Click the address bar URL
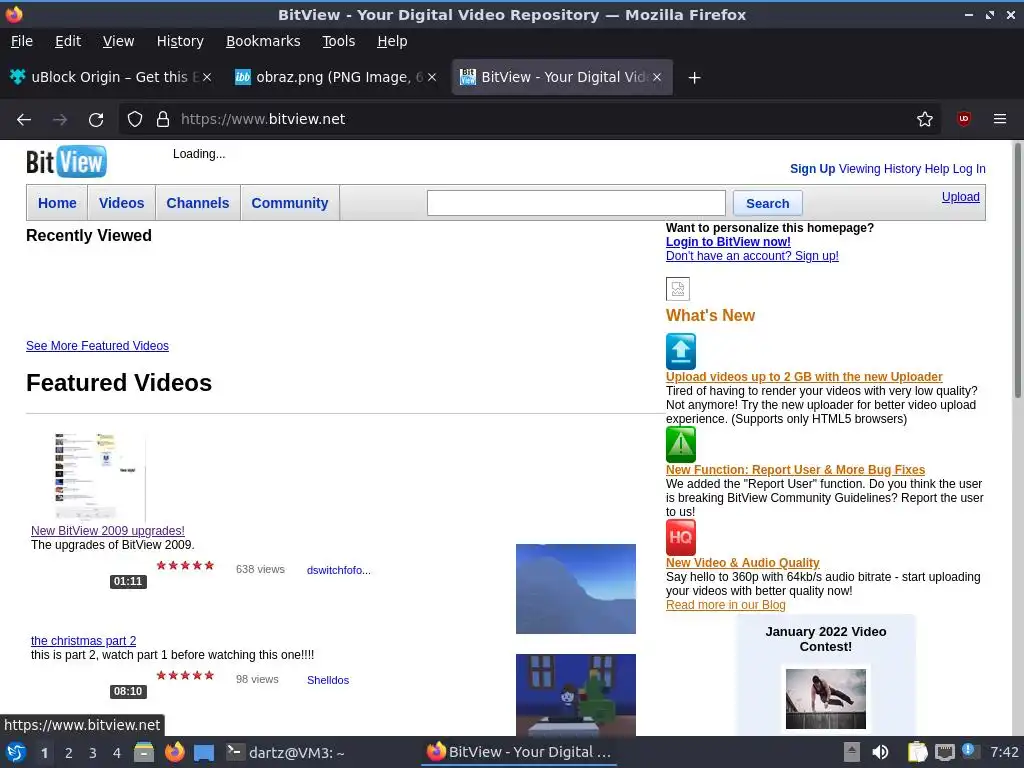Viewport: 1024px width, 768px height. point(263,119)
